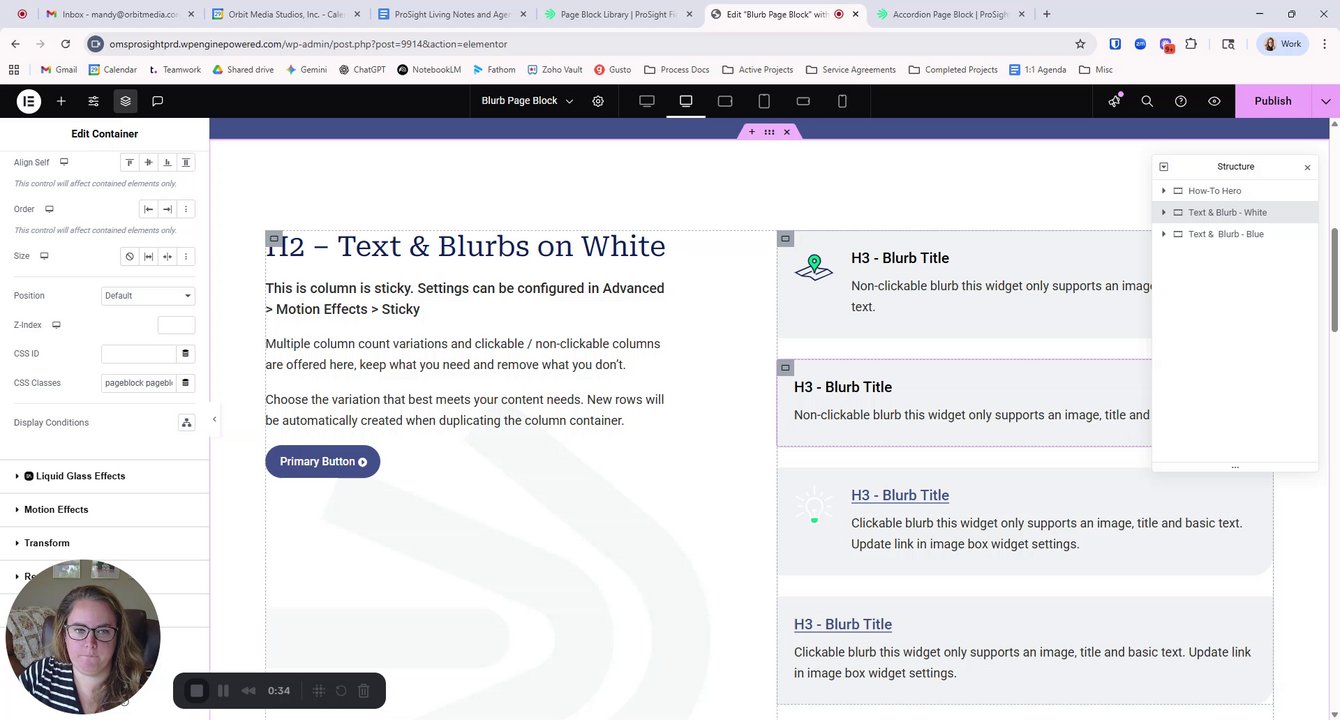Click the Preview Changes eye icon
The width and height of the screenshot is (1340, 720).
point(1214,101)
